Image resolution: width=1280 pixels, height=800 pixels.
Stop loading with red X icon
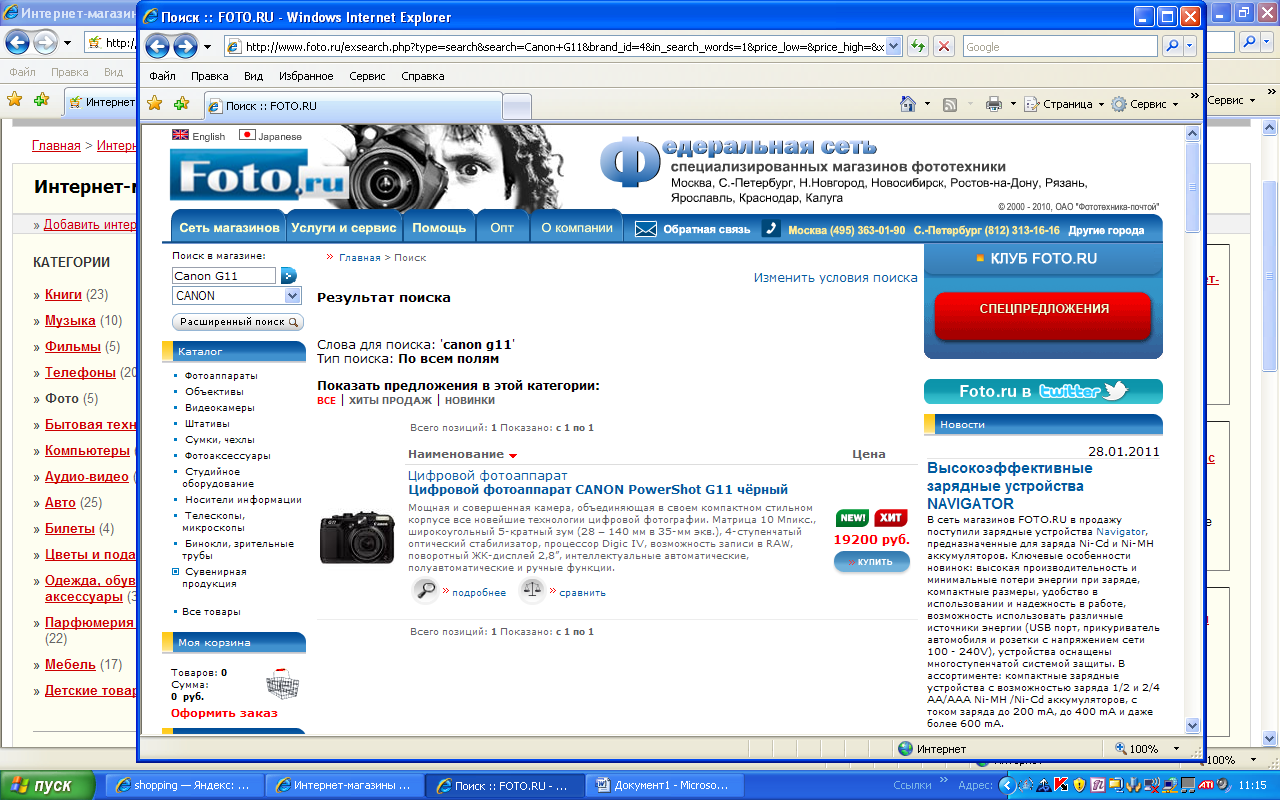[943, 46]
